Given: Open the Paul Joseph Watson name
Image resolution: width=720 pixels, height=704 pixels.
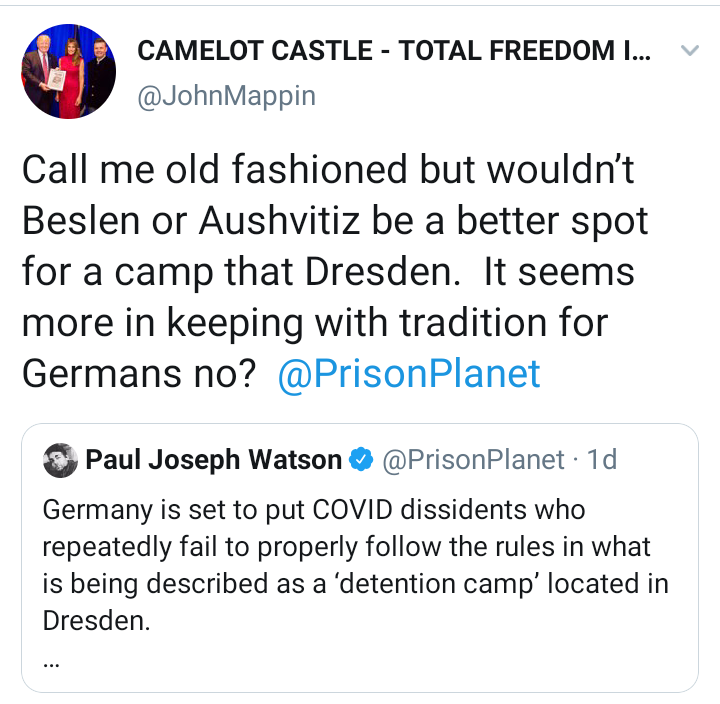Looking at the screenshot, I should point(214,460).
